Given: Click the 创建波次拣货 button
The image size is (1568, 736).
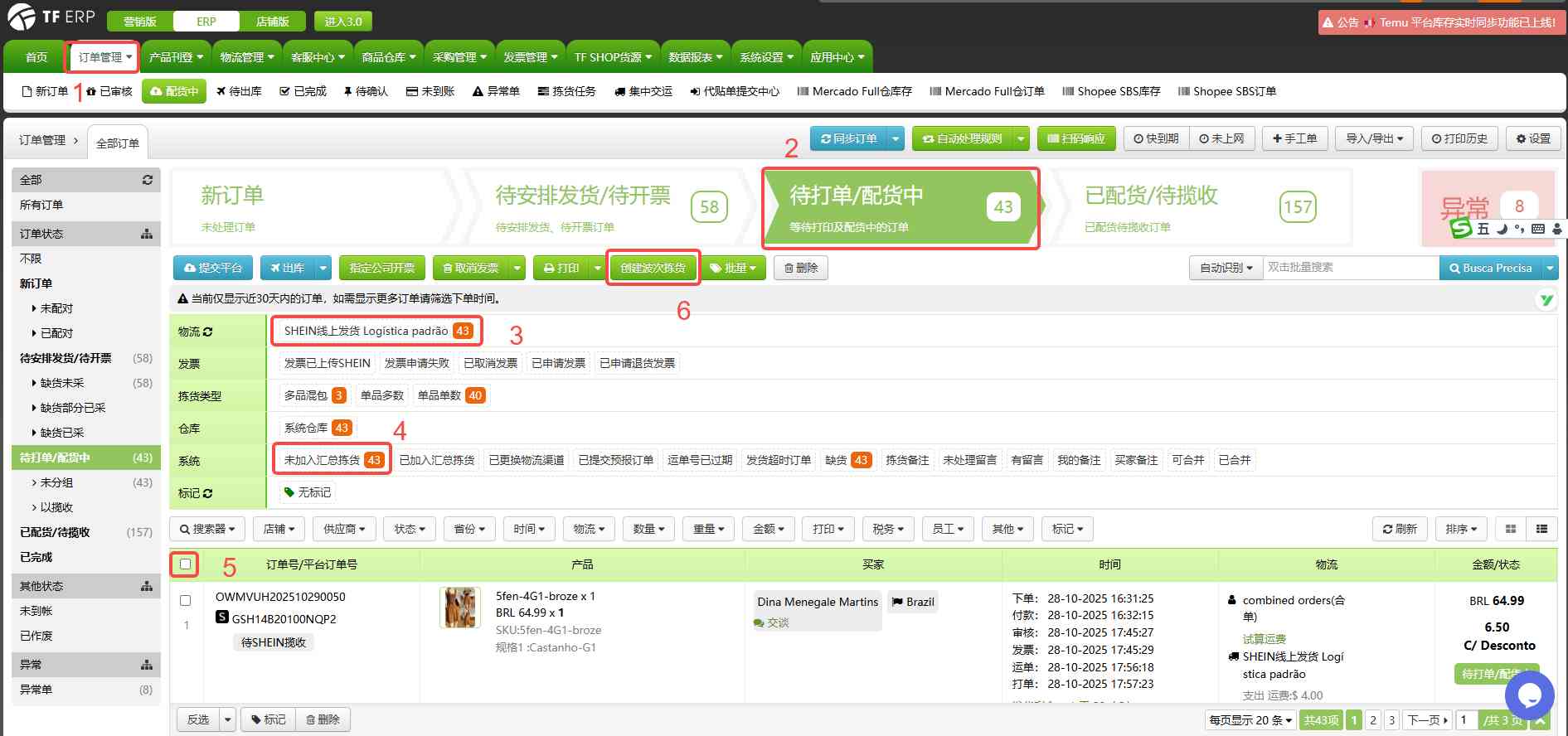Looking at the screenshot, I should click(x=653, y=268).
